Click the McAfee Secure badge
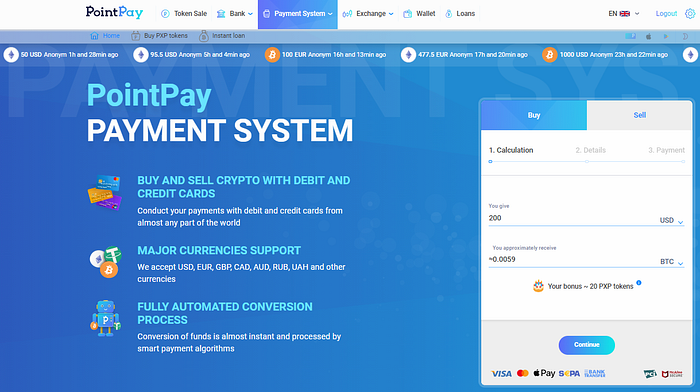Image resolution: width=700 pixels, height=392 pixels. pos(672,374)
